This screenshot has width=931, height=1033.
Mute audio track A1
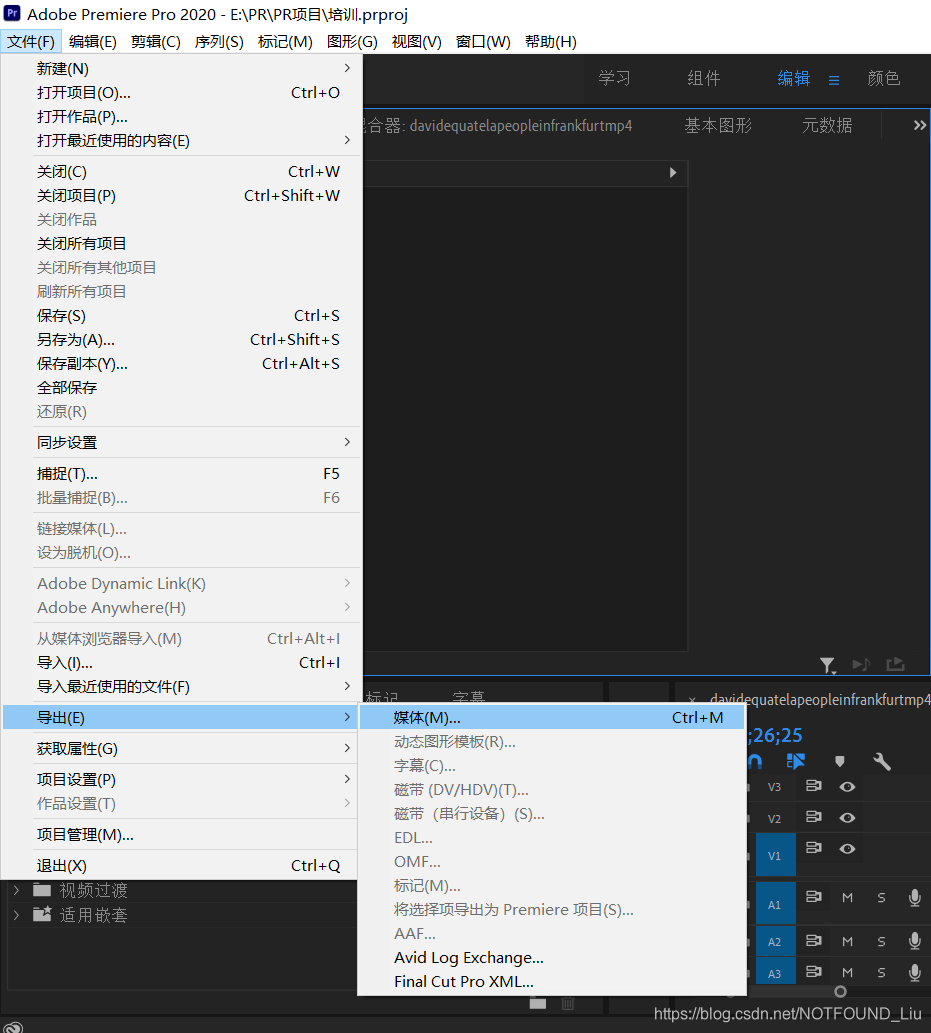coord(847,898)
